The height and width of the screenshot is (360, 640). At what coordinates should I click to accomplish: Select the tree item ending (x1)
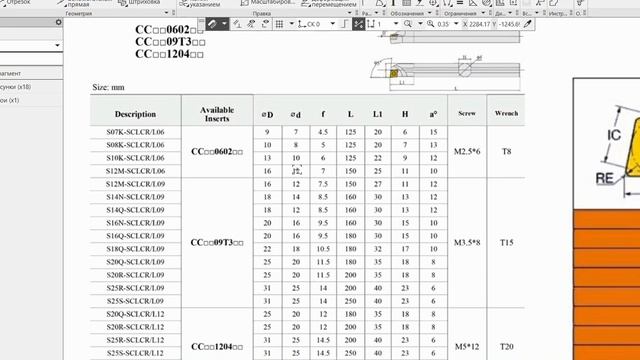[x=10, y=100]
